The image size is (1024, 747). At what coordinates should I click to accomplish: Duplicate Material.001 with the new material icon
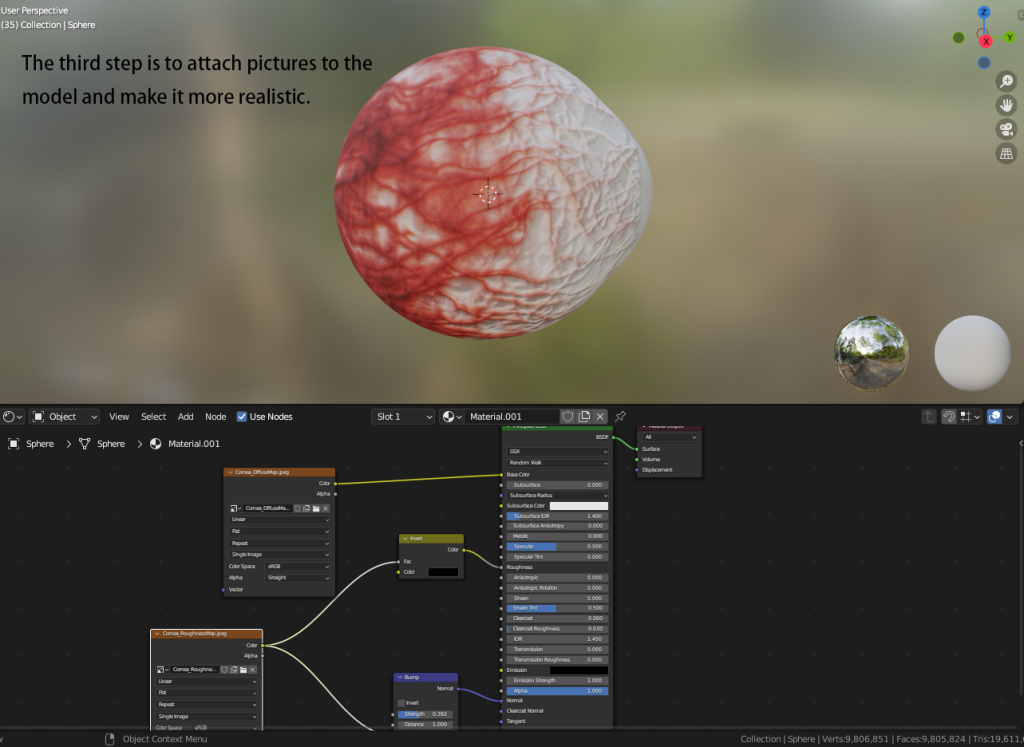pyautogui.click(x=584, y=417)
